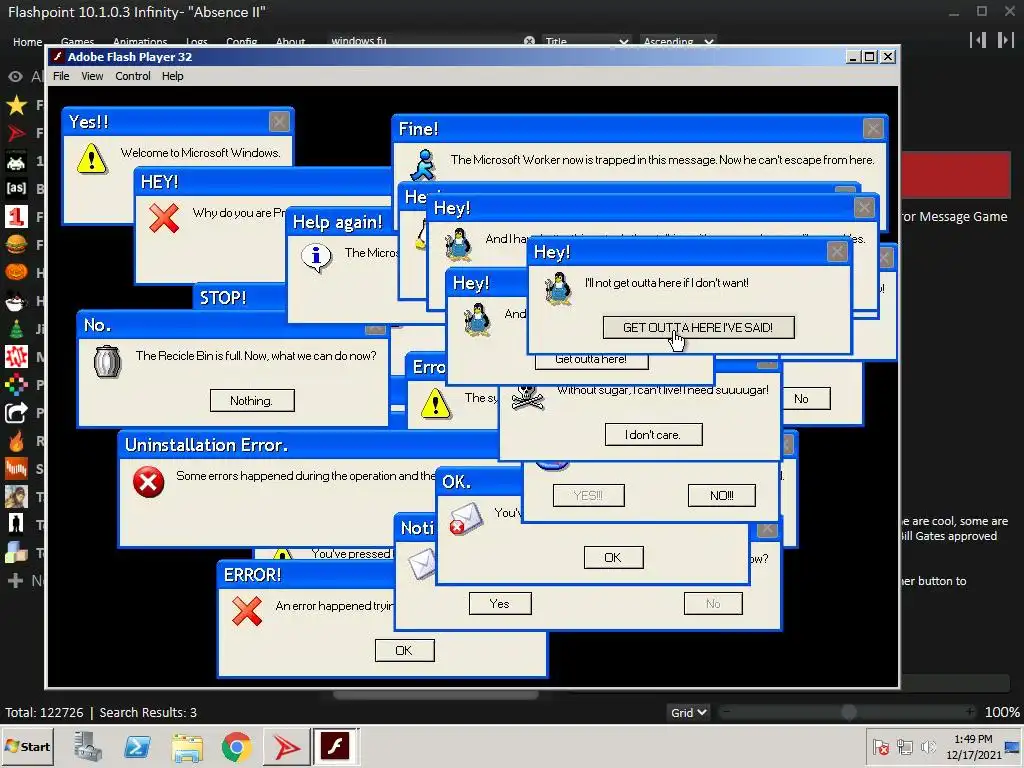This screenshot has height=768, width=1024.
Task: Click the info bubble icon in Help again!
Action: point(316,257)
